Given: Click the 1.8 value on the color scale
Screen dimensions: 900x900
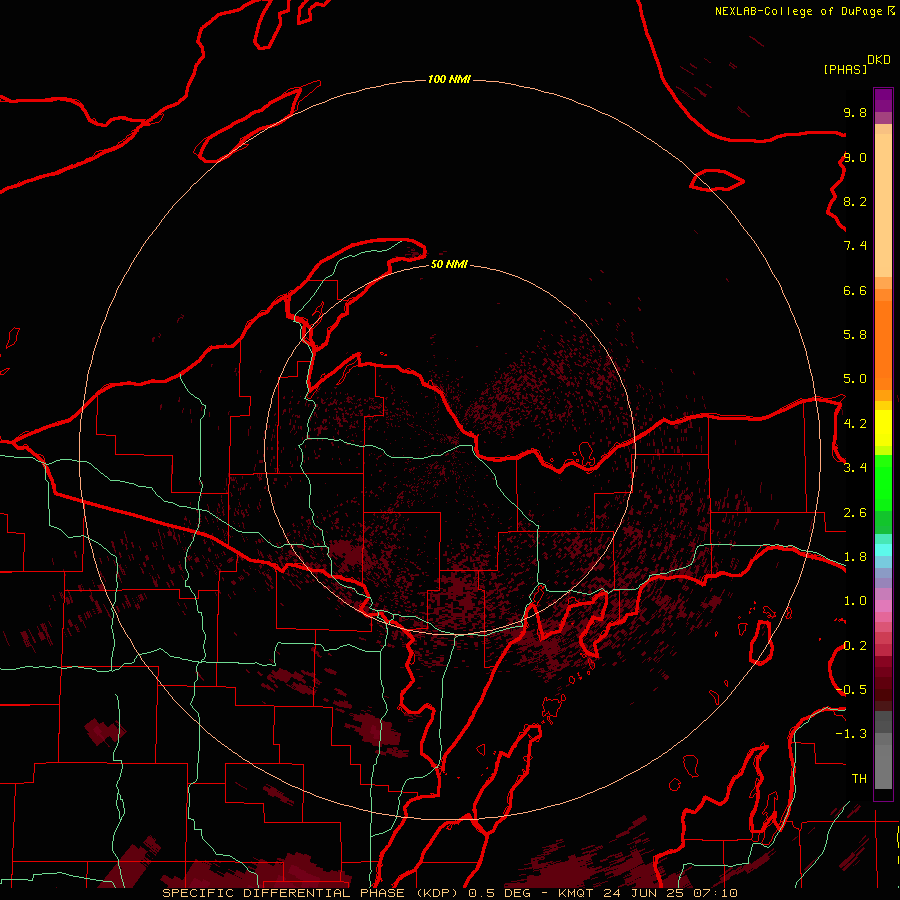Looking at the screenshot, I should (855, 557).
